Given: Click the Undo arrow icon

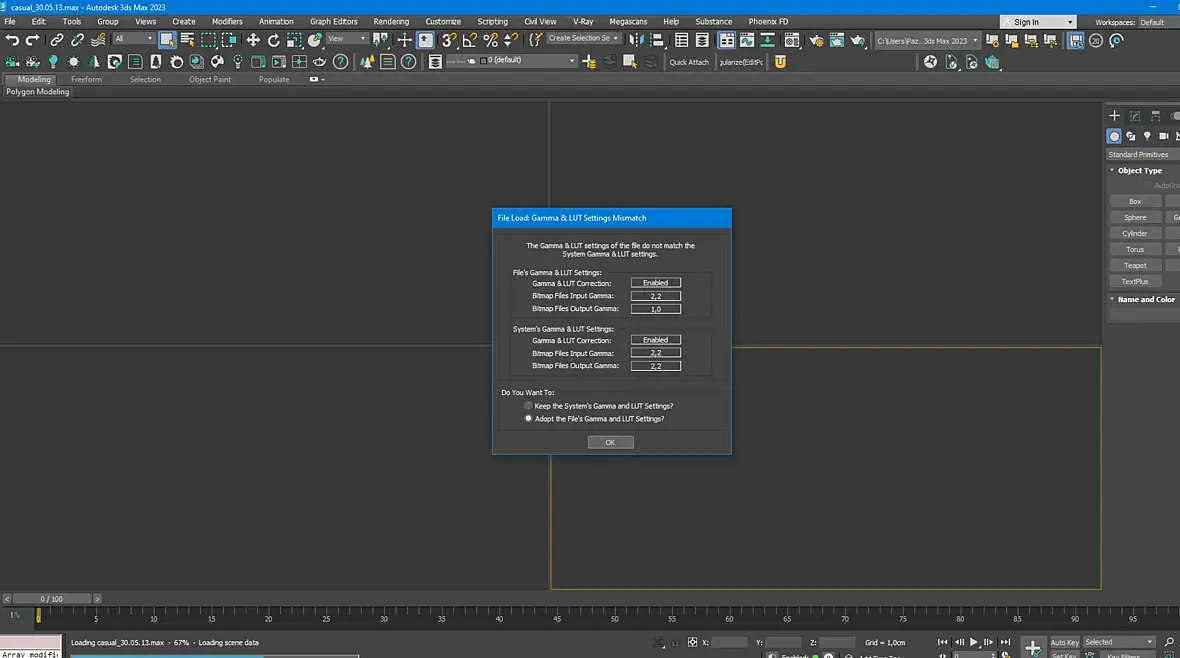Looking at the screenshot, I should click(x=12, y=40).
